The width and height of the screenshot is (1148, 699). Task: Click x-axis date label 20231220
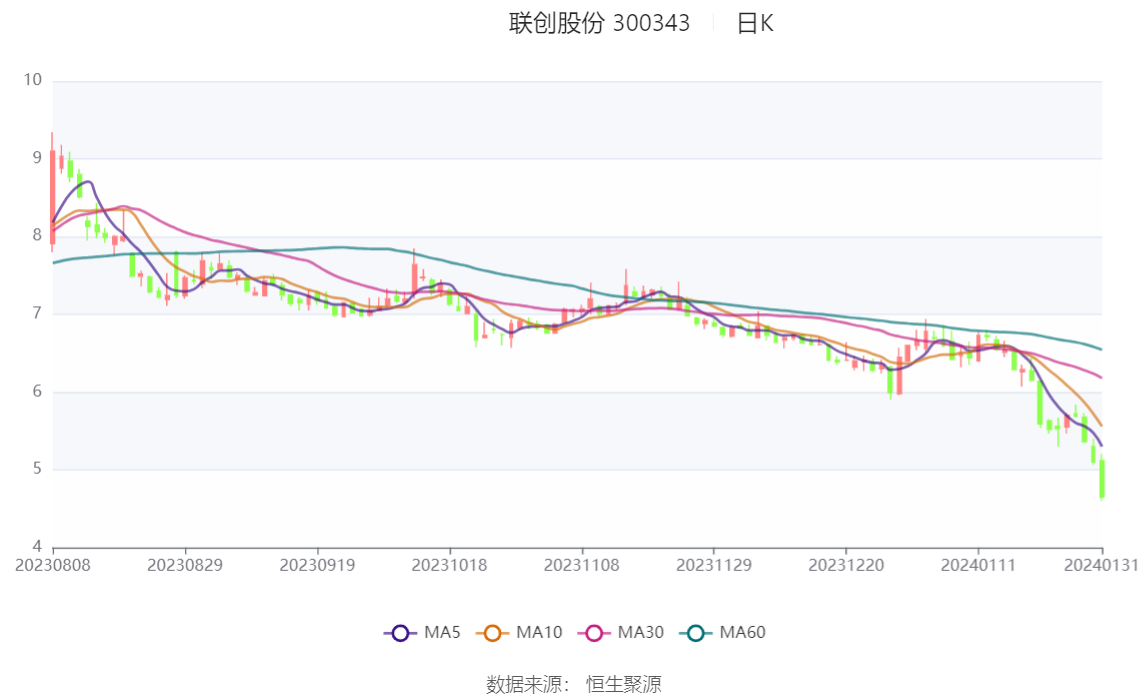click(x=846, y=565)
